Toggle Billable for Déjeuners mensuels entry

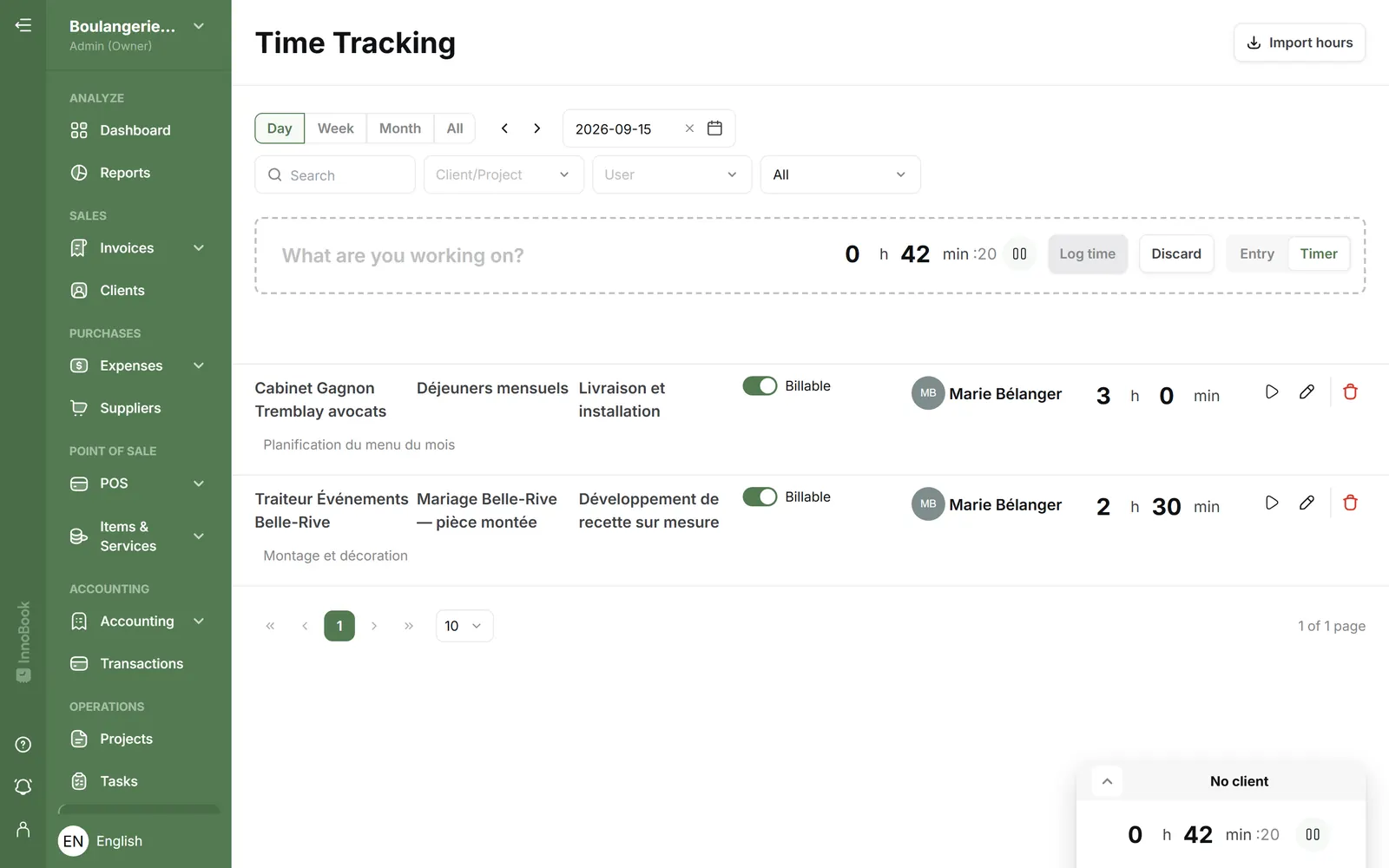760,386
